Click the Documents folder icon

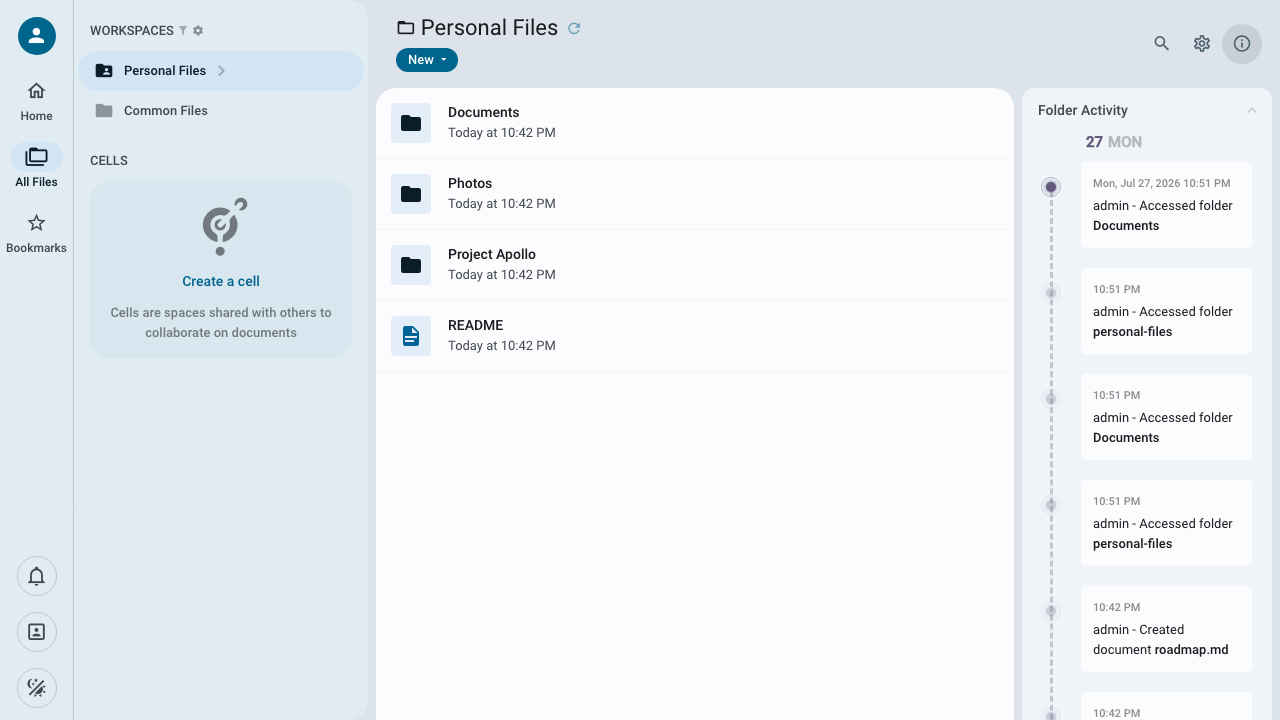pyautogui.click(x=411, y=123)
